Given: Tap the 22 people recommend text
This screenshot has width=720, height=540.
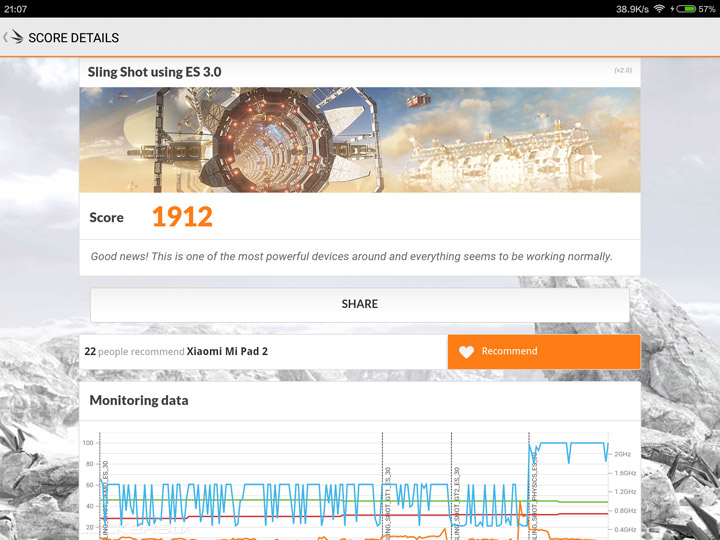Looking at the screenshot, I should [134, 351].
